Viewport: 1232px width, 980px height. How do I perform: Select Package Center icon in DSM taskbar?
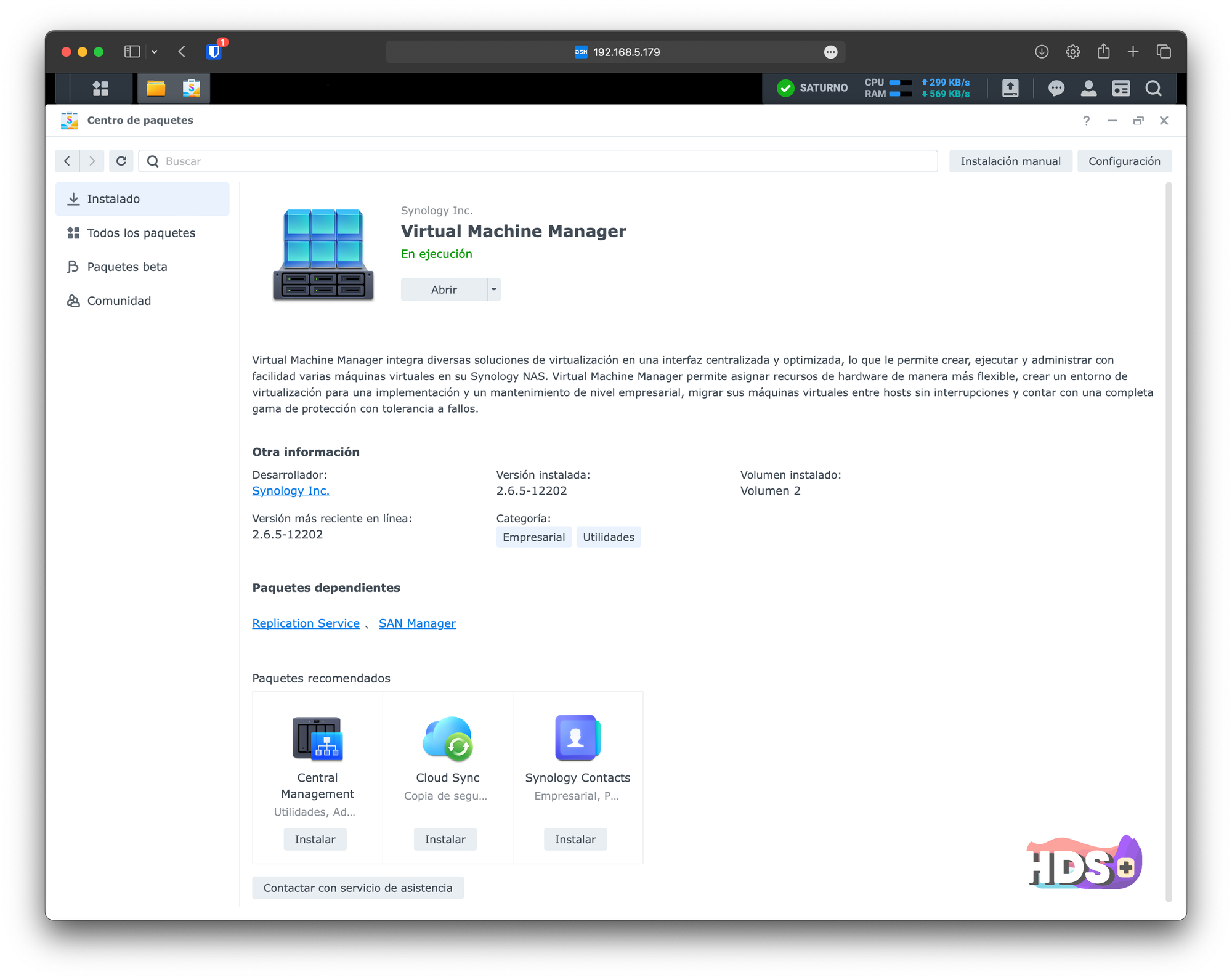[192, 89]
